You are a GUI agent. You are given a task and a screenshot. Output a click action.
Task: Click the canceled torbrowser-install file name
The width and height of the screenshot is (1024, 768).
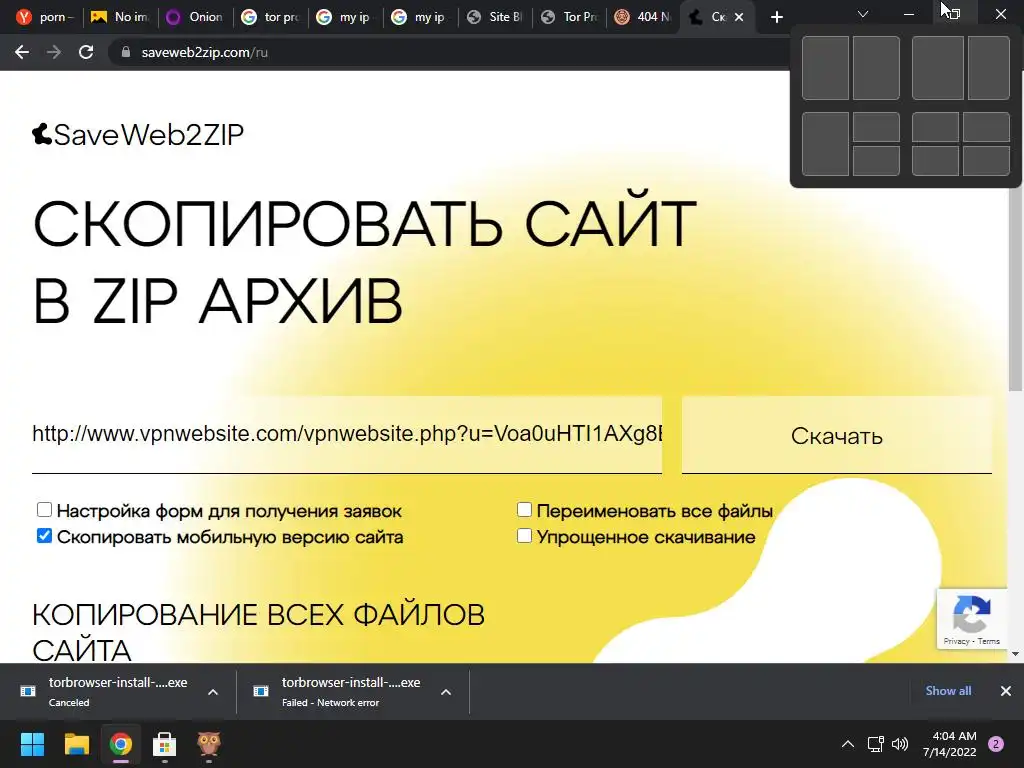tap(118, 682)
